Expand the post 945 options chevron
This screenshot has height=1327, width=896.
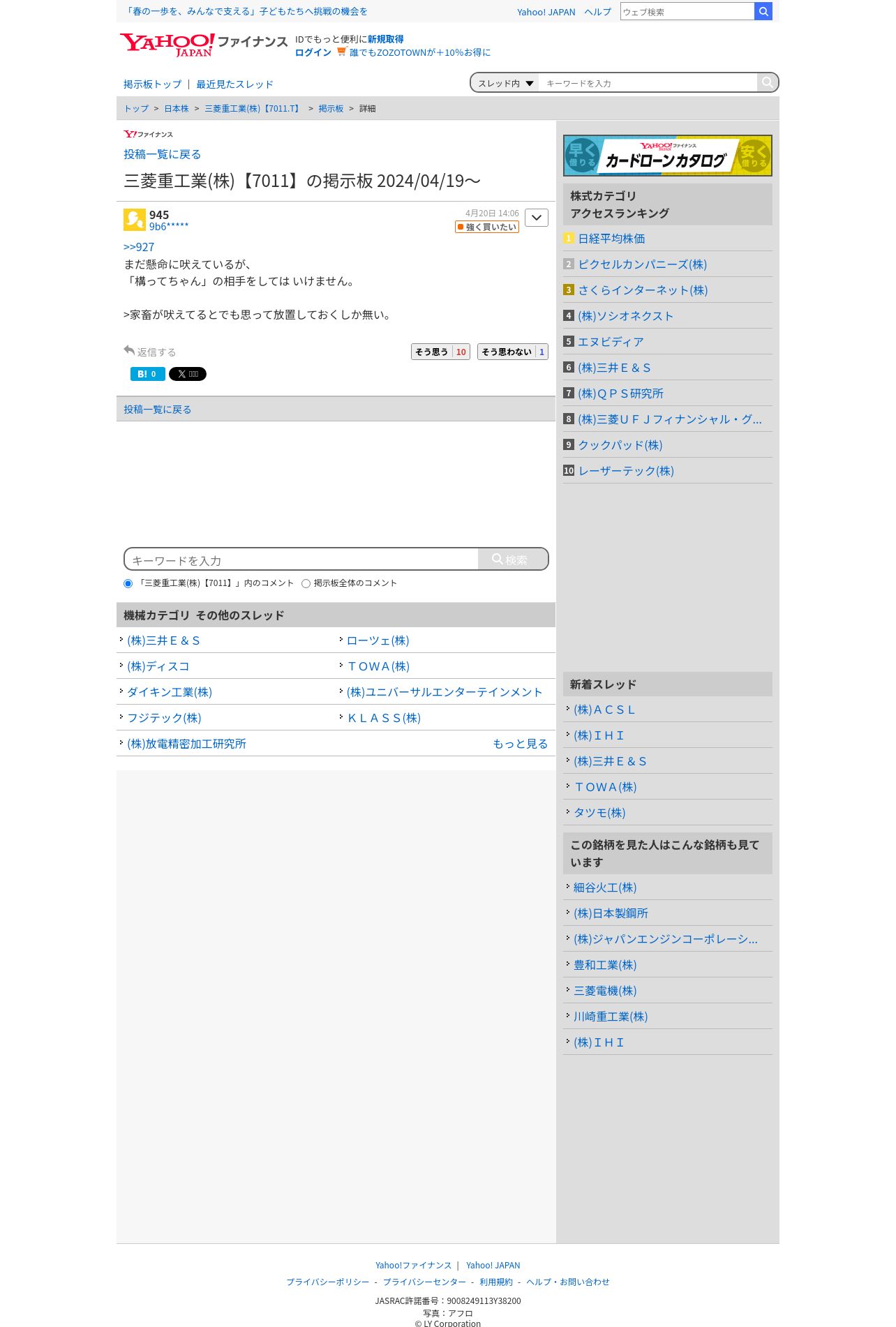(x=537, y=218)
